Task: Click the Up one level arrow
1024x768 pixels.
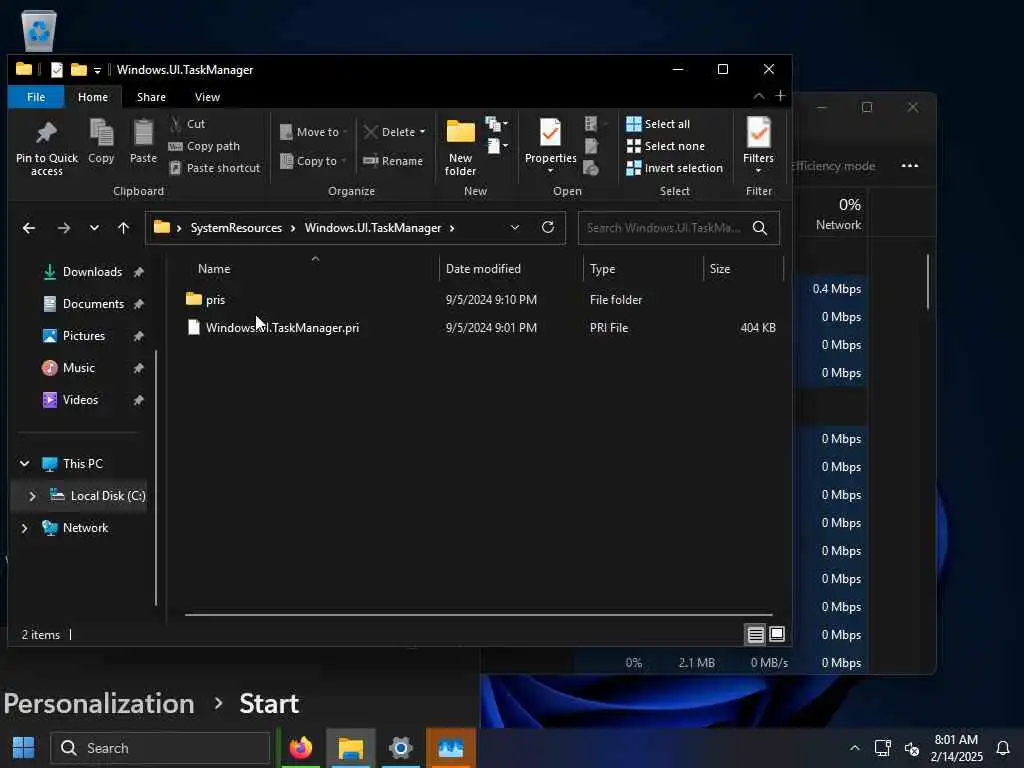Action: [123, 228]
